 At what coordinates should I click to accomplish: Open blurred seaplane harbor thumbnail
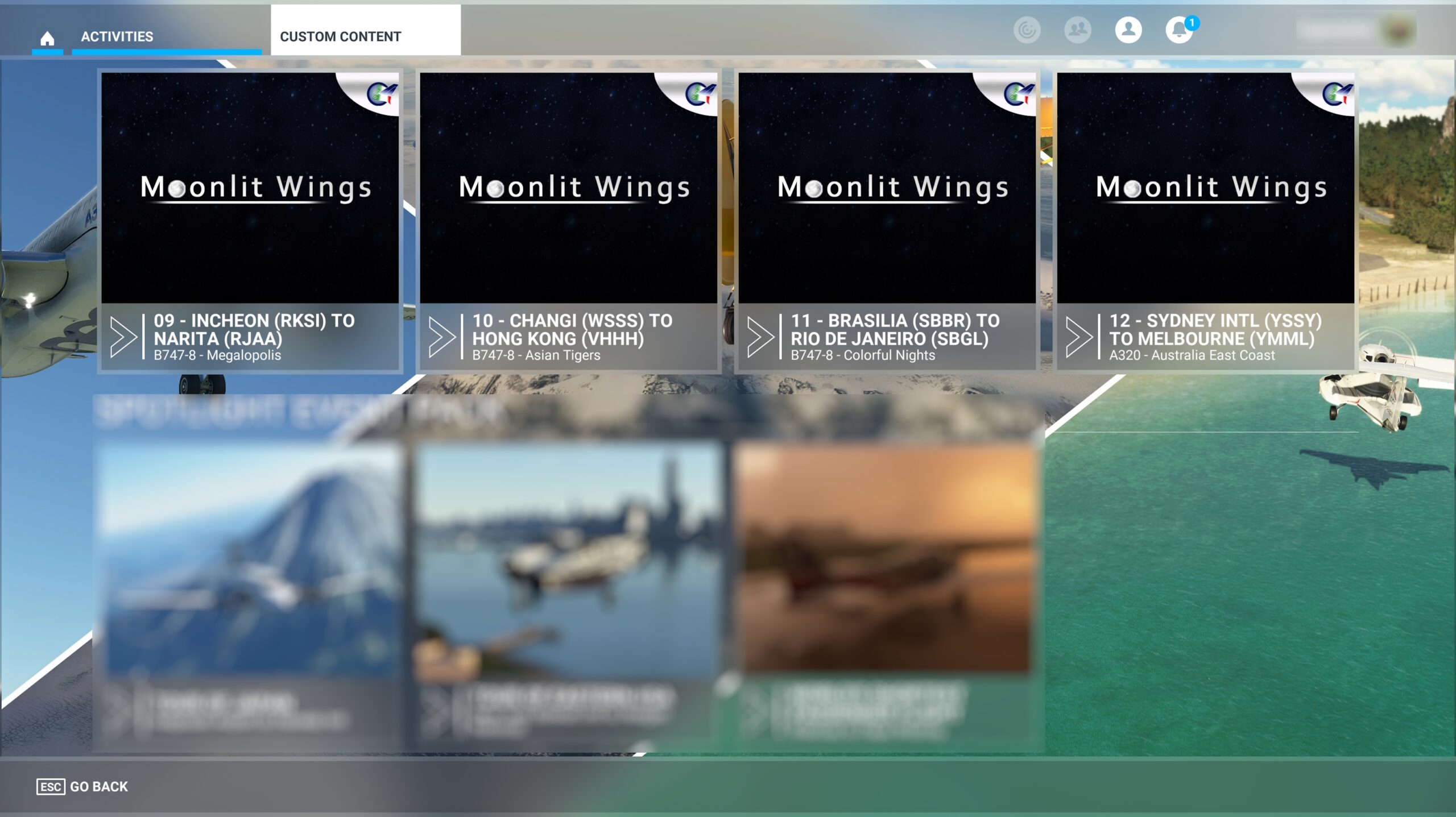click(569, 560)
